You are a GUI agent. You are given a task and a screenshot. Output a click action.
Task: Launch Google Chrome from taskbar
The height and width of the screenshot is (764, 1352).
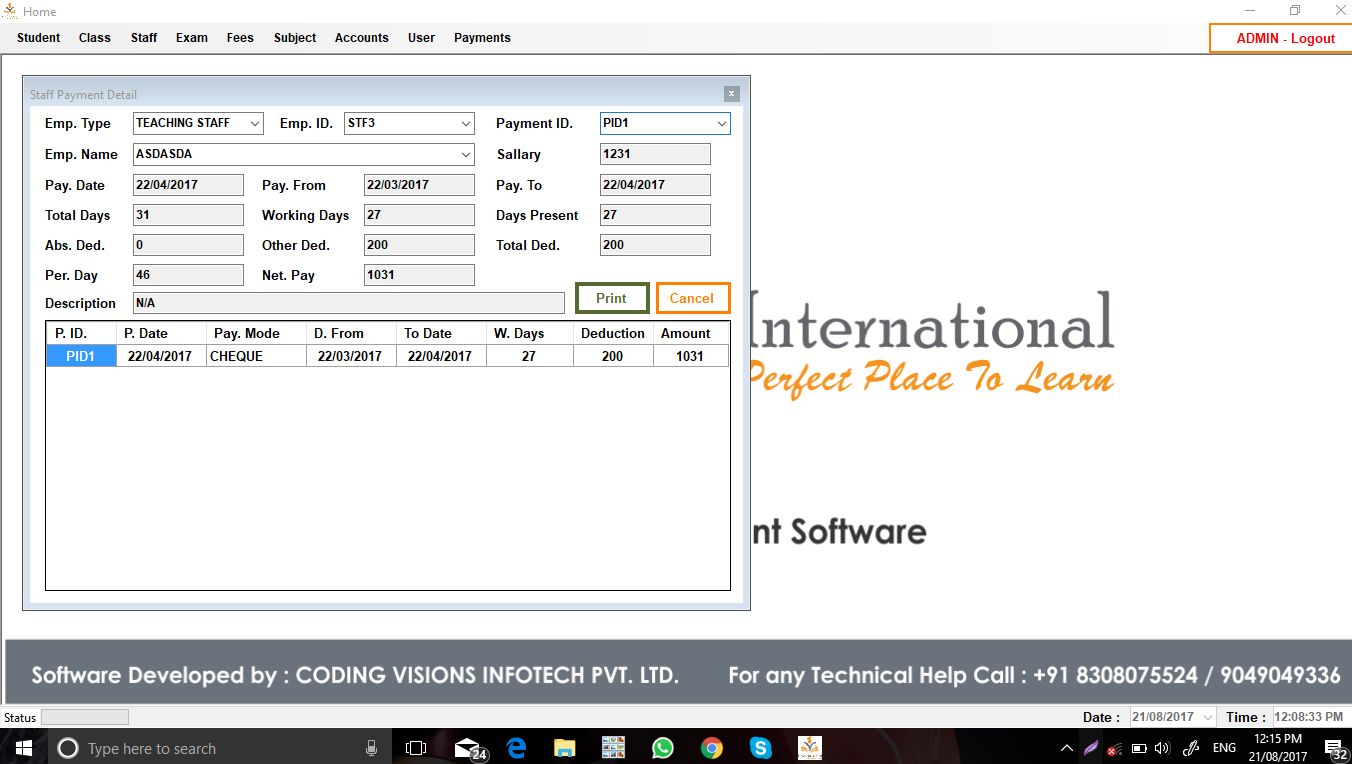711,748
